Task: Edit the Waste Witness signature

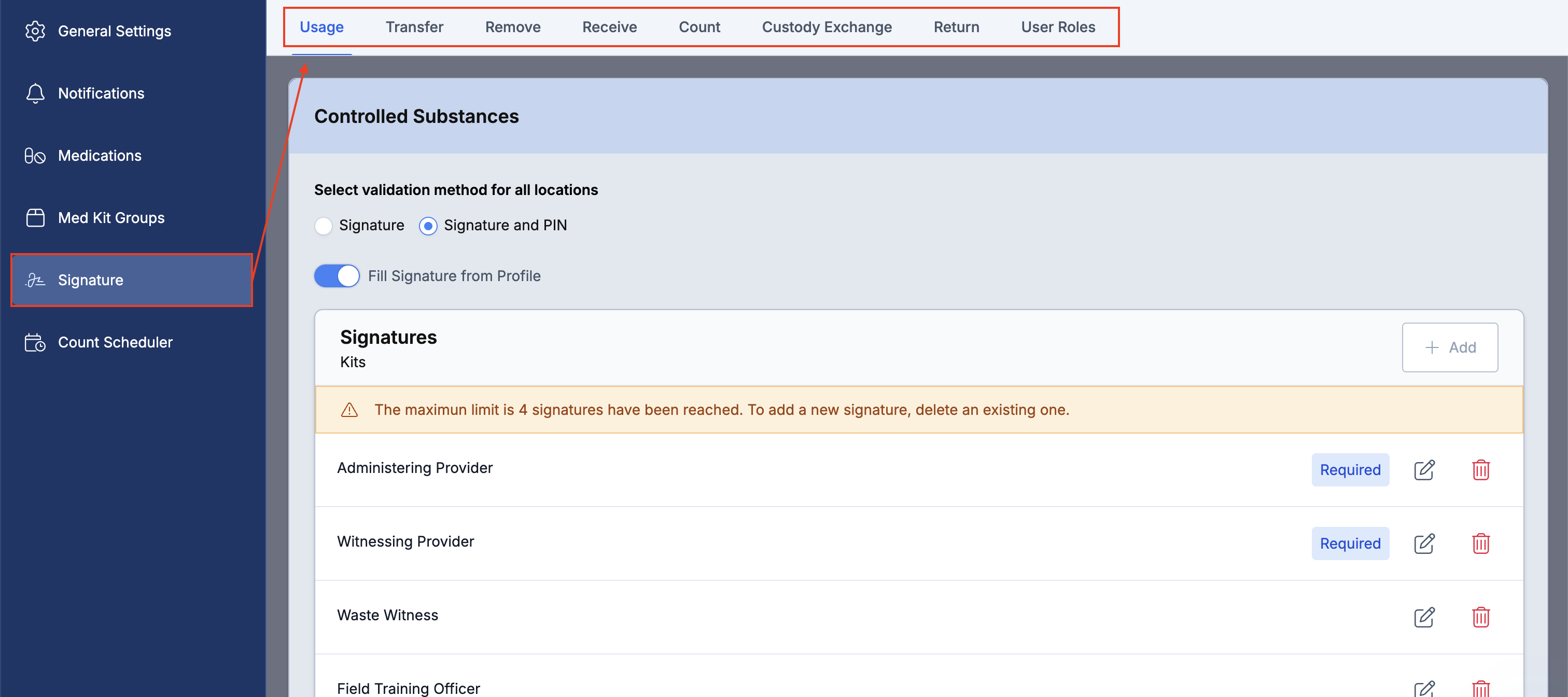Action: 1424,617
